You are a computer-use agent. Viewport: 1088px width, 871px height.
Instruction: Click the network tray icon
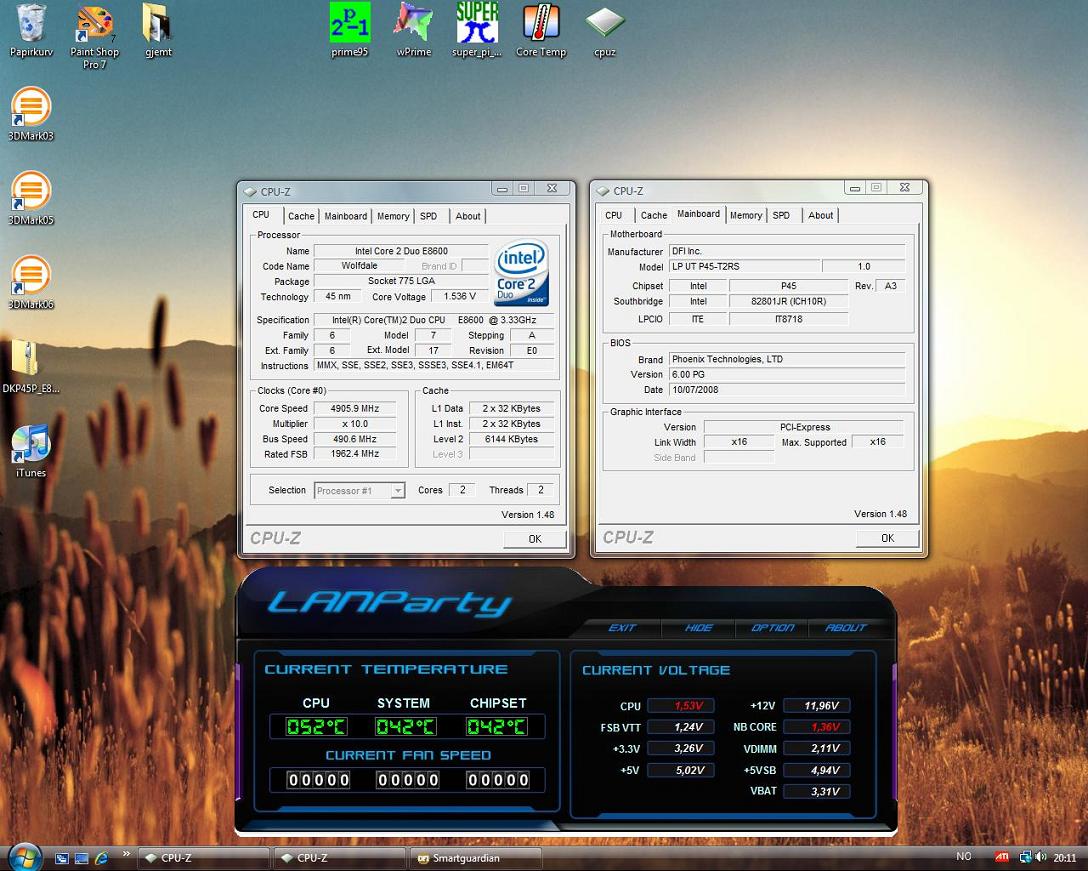tap(1025, 858)
